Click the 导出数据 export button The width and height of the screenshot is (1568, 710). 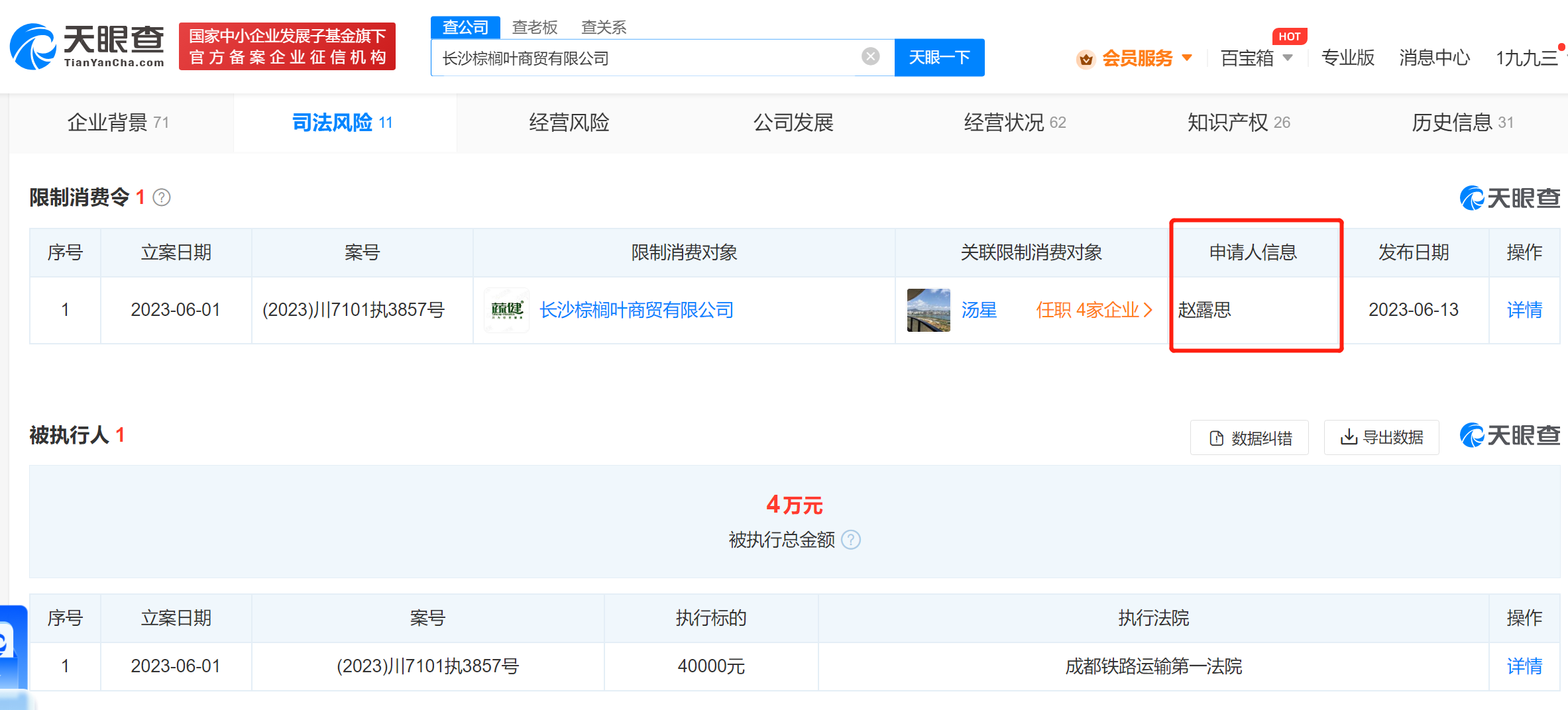point(1381,438)
